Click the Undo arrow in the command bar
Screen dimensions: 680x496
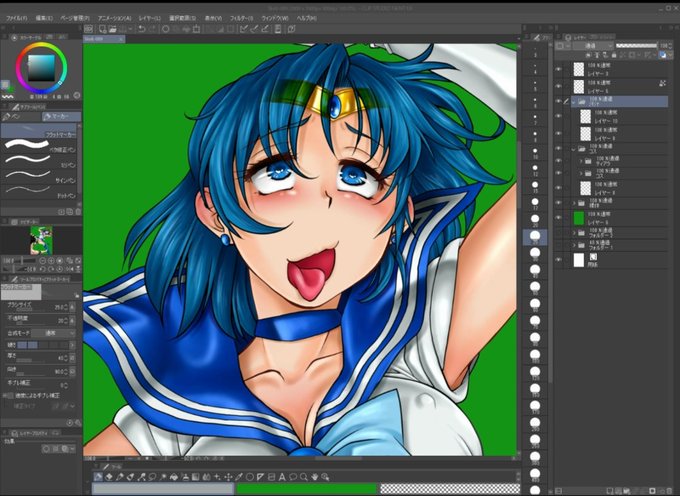click(x=141, y=29)
